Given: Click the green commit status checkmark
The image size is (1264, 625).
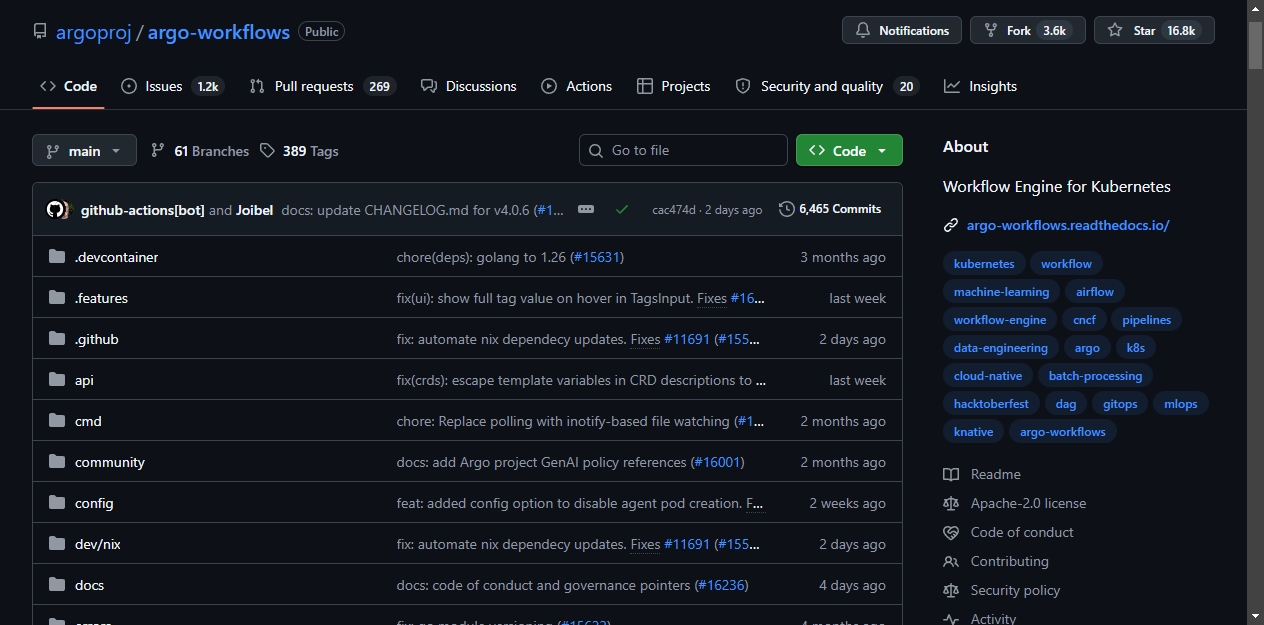Looking at the screenshot, I should point(622,210).
